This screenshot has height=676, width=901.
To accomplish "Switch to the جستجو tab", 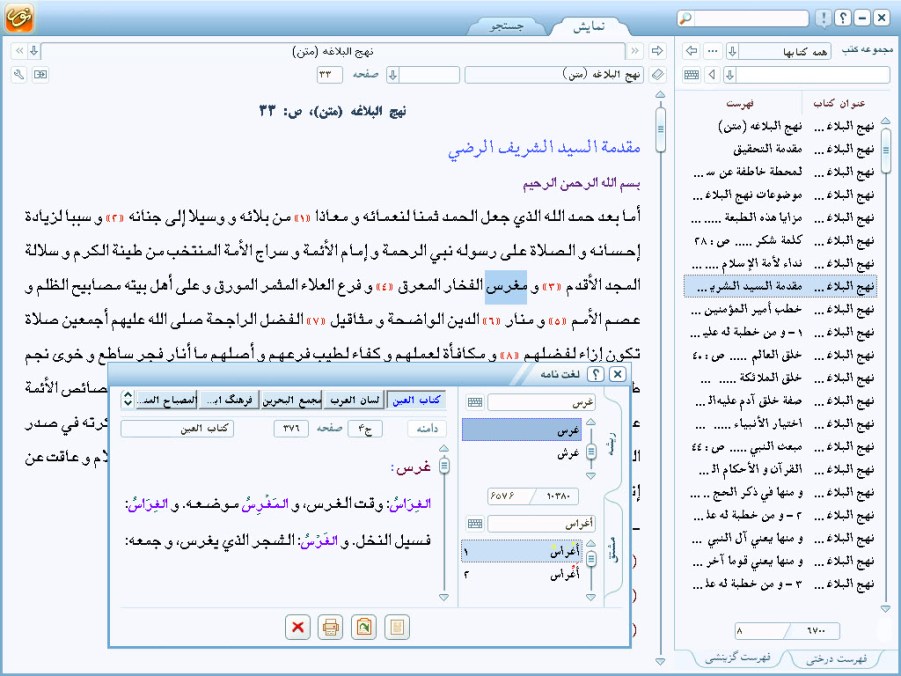I will point(506,26).
